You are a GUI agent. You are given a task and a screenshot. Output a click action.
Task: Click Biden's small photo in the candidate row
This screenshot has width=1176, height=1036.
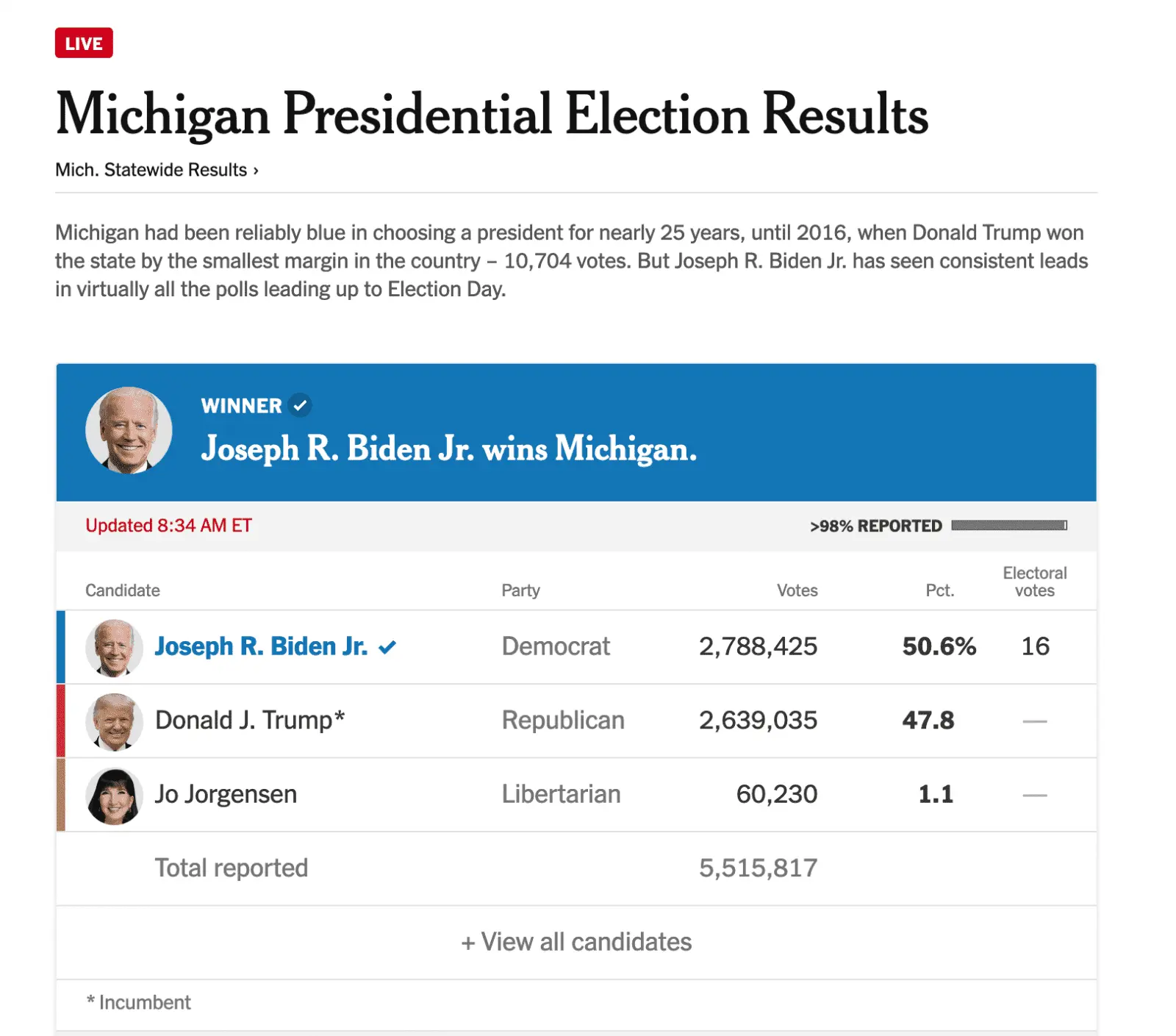114,648
